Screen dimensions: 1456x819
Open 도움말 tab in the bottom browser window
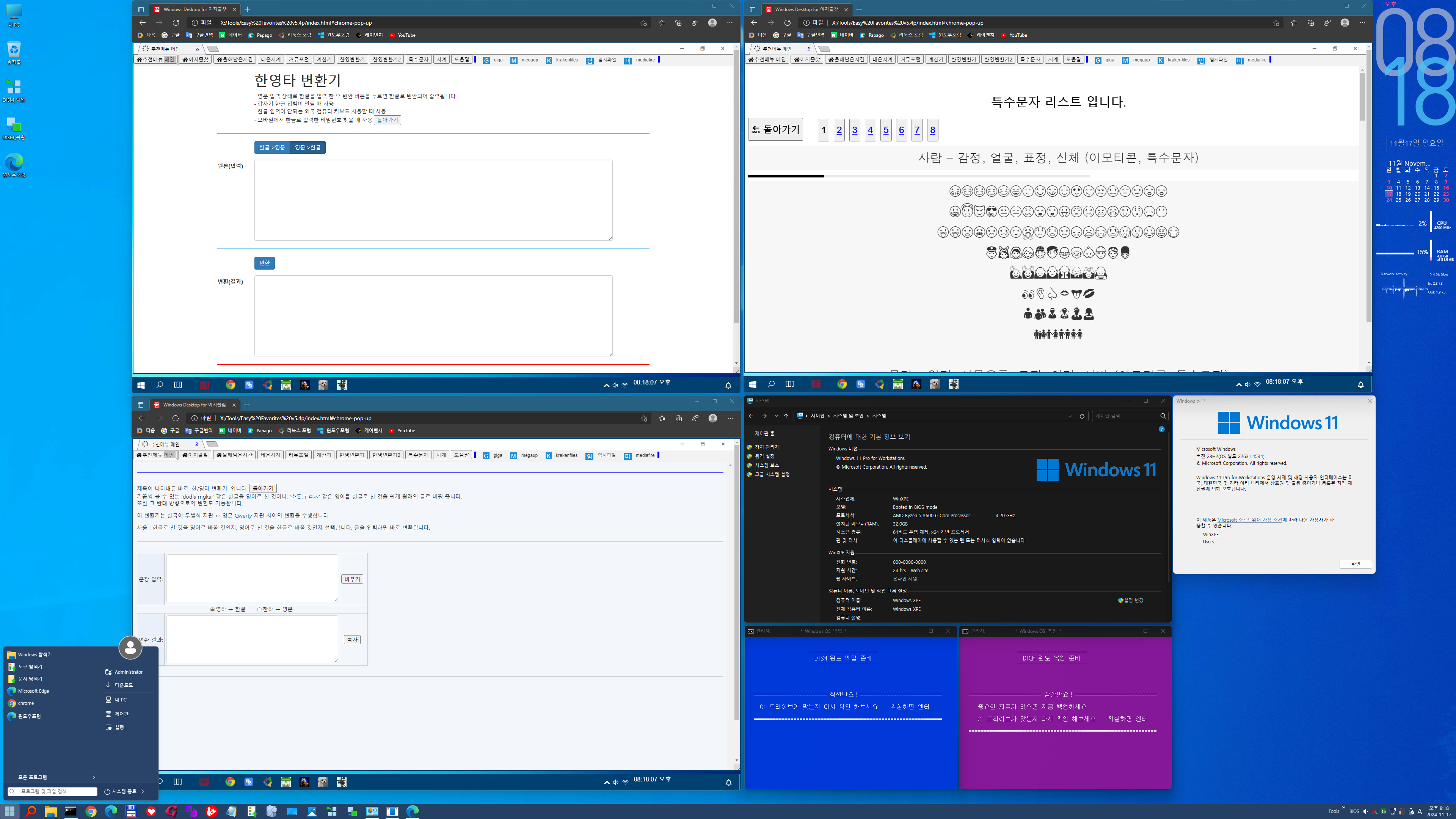[x=461, y=455]
